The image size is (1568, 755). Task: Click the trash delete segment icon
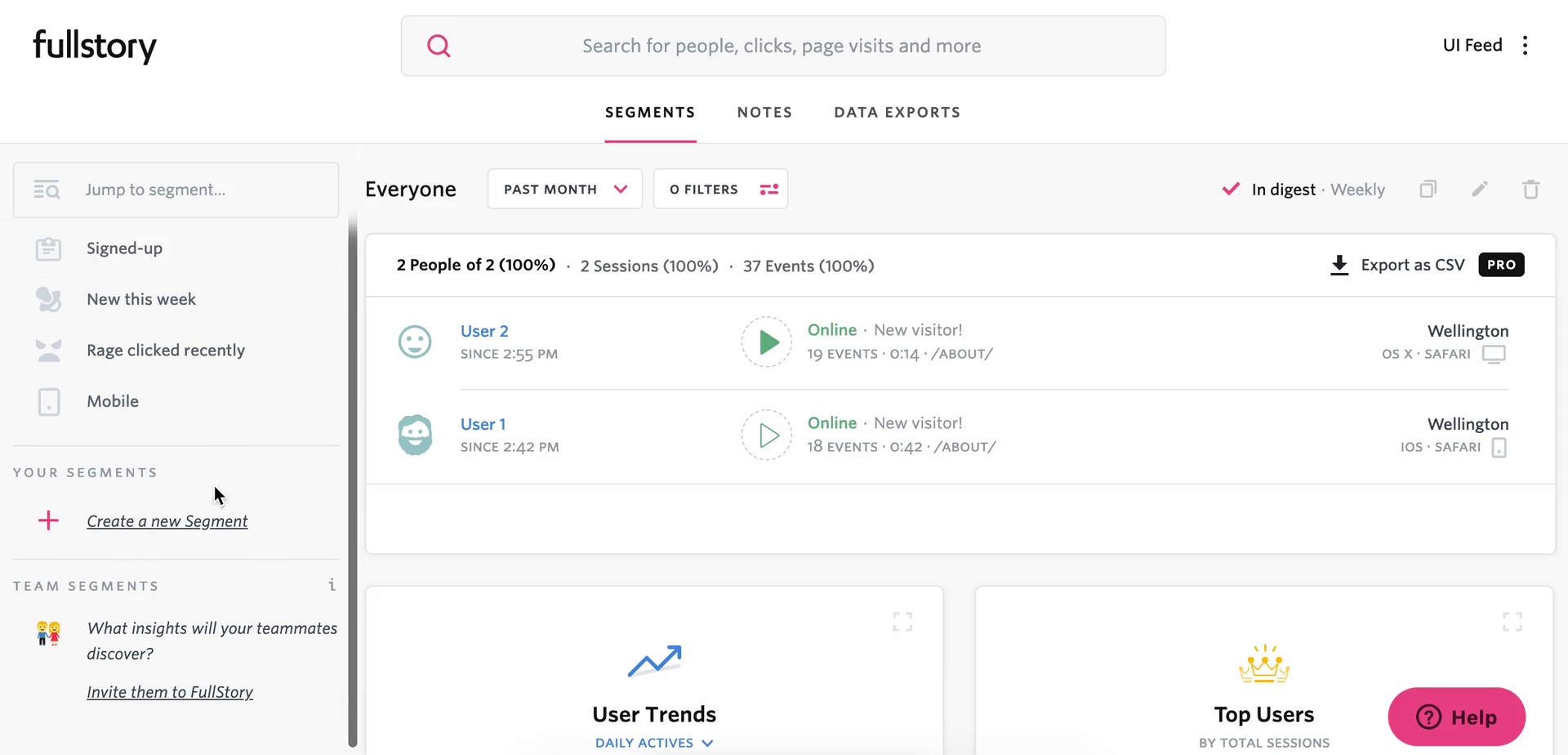[1530, 190]
